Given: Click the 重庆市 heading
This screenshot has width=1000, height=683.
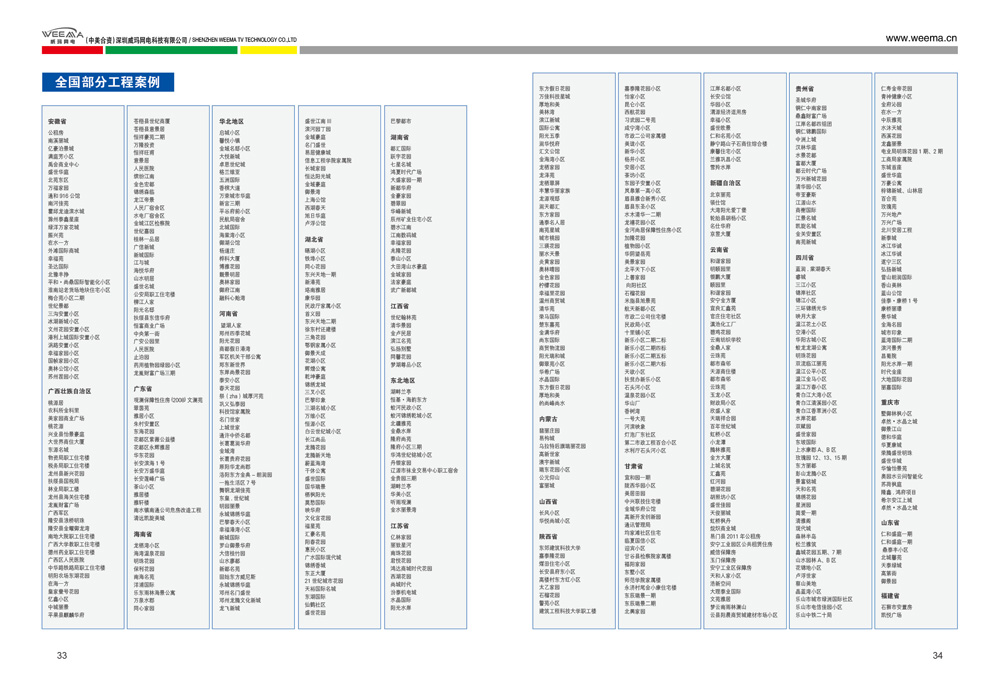Looking at the screenshot, I should [890, 402].
